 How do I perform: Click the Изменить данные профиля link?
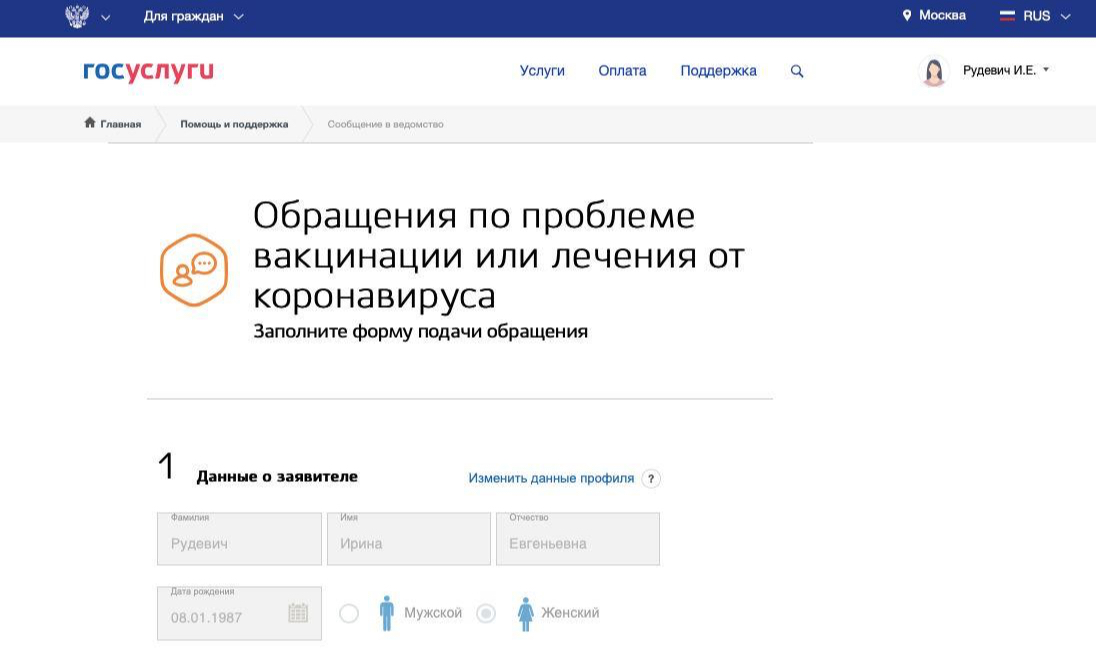coord(551,479)
